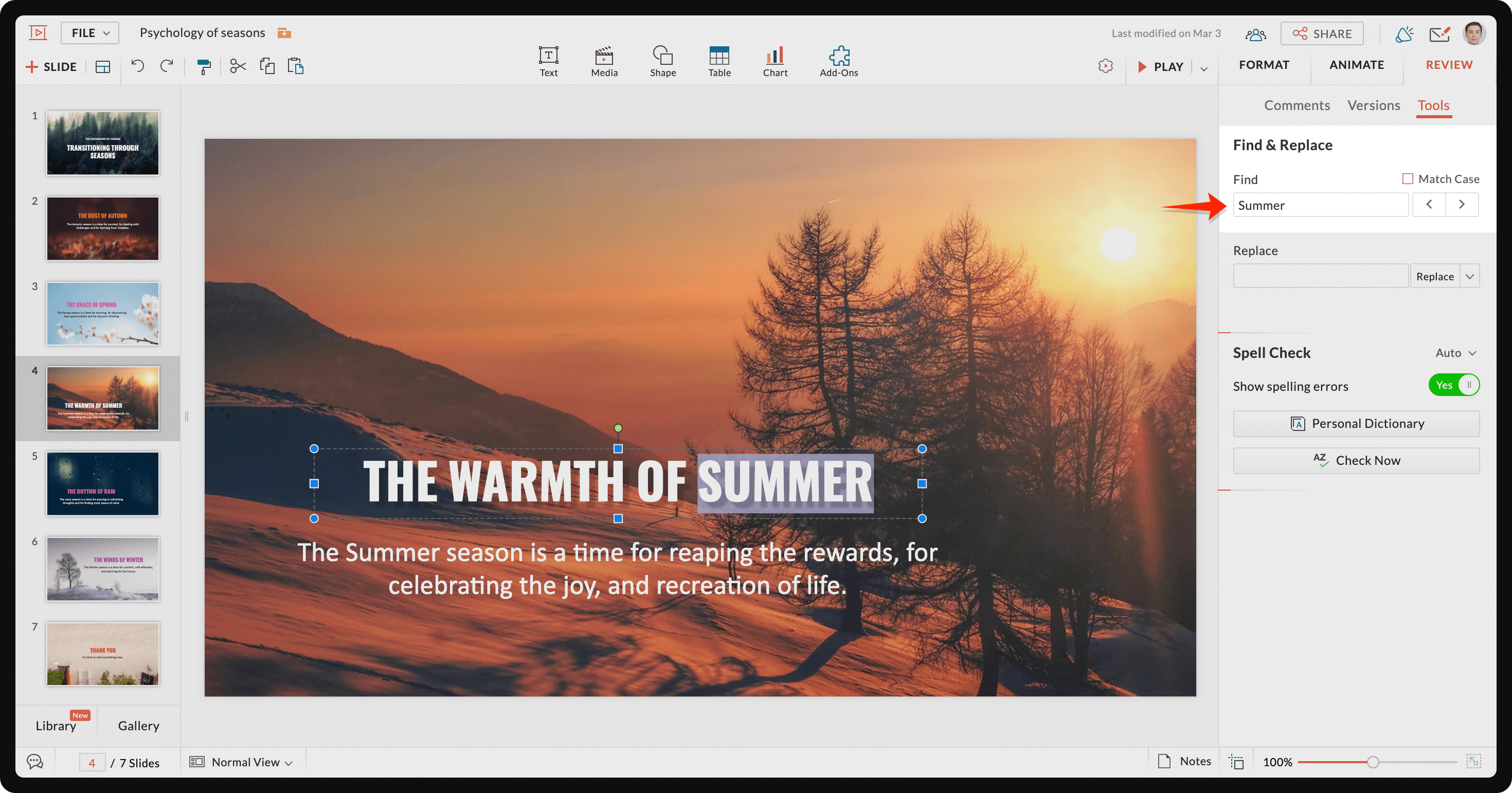Screen dimensions: 1512x793
Task: Click the Share button
Action: [1323, 32]
